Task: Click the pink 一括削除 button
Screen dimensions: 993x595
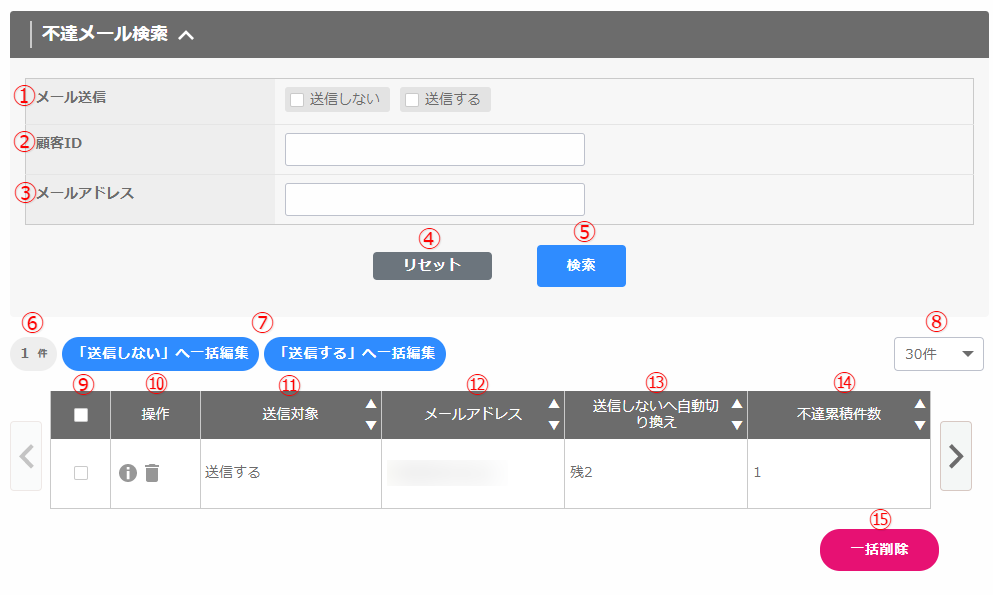Action: [x=879, y=550]
